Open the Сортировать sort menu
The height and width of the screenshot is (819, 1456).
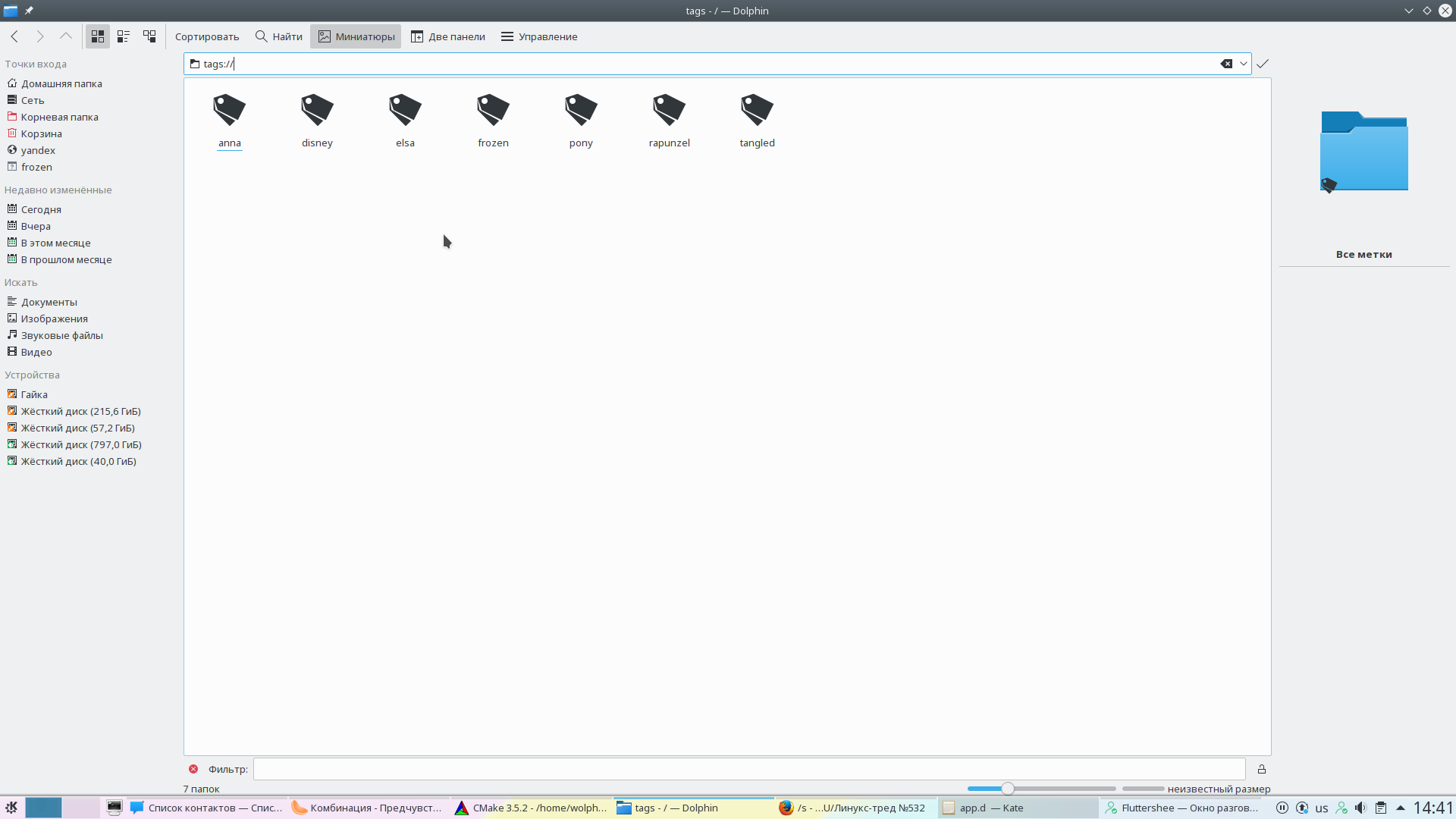(207, 36)
